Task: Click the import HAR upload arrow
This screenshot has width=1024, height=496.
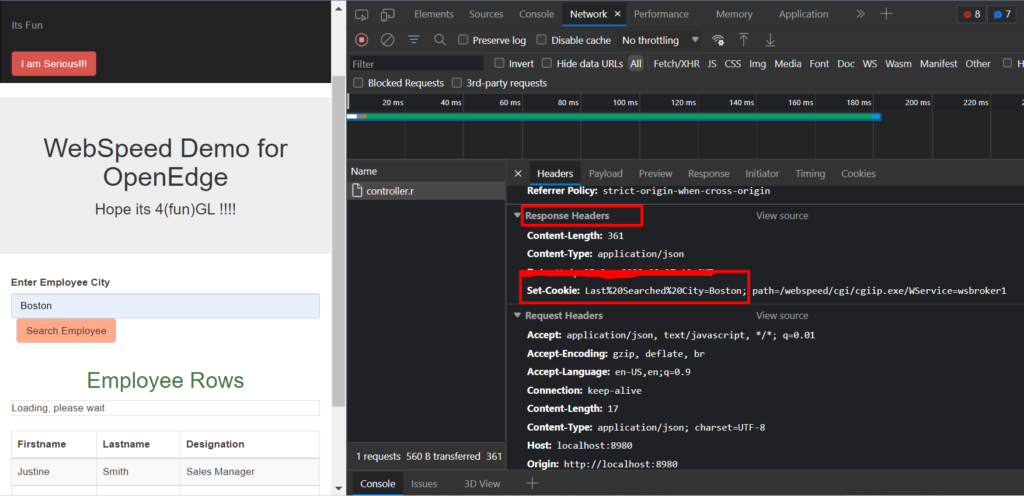Action: [743, 40]
